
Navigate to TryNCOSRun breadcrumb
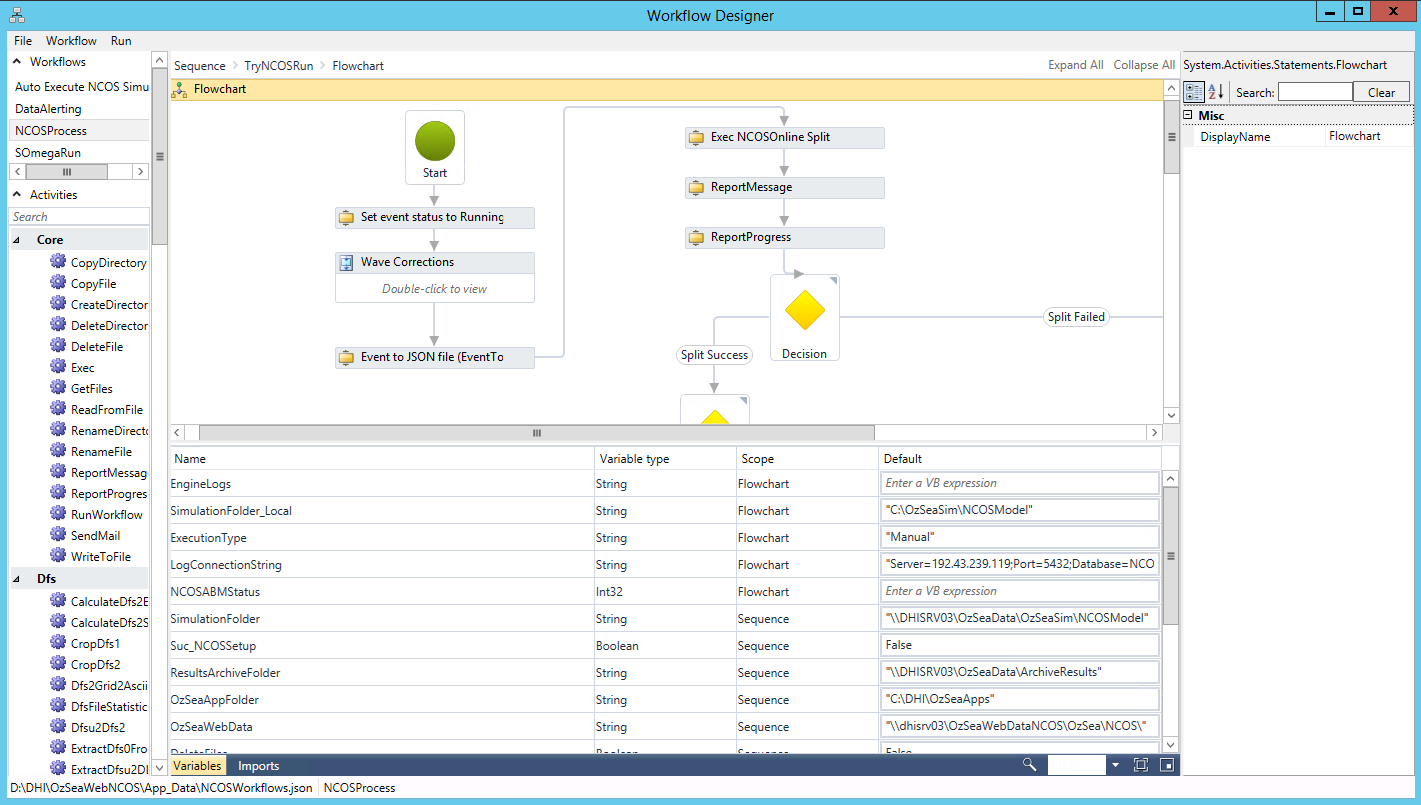[279, 66]
